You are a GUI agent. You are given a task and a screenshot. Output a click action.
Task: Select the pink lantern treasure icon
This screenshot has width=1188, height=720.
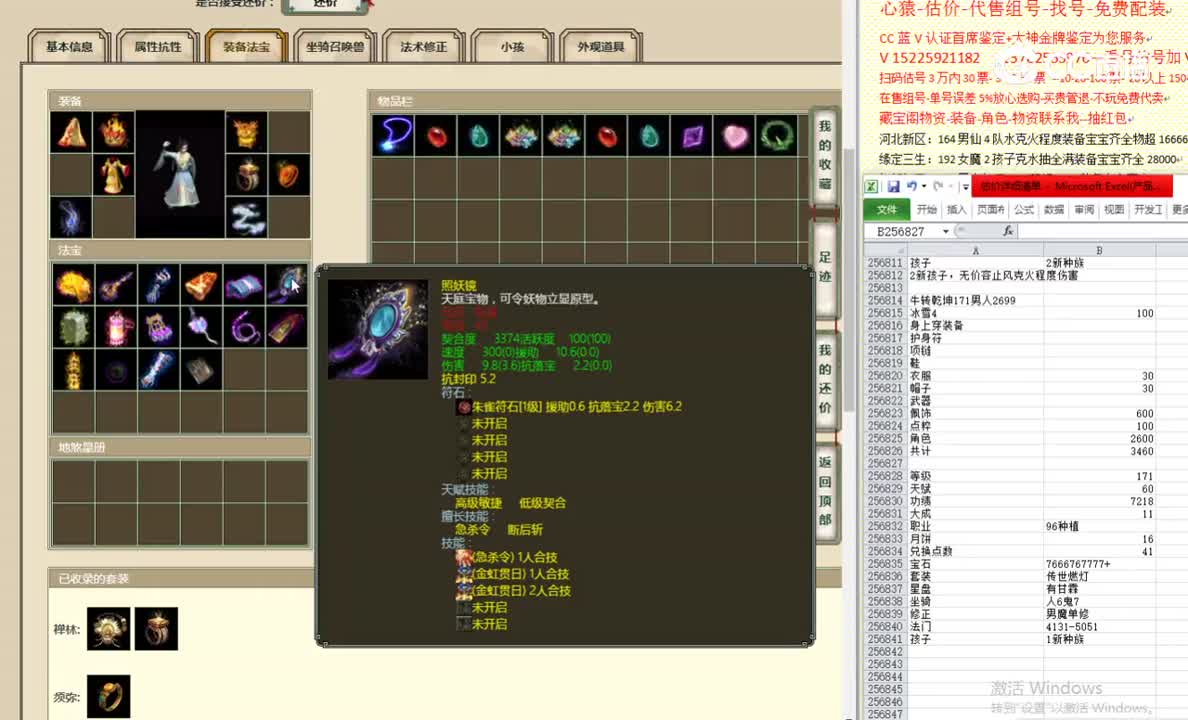pos(116,327)
